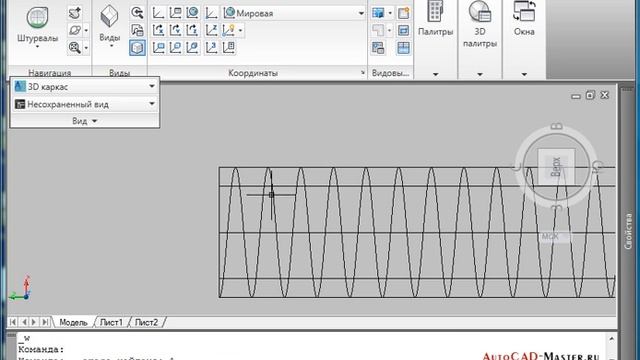Jump to last layout tab arrow
Screen dimensions: 640x360
(x=45, y=322)
